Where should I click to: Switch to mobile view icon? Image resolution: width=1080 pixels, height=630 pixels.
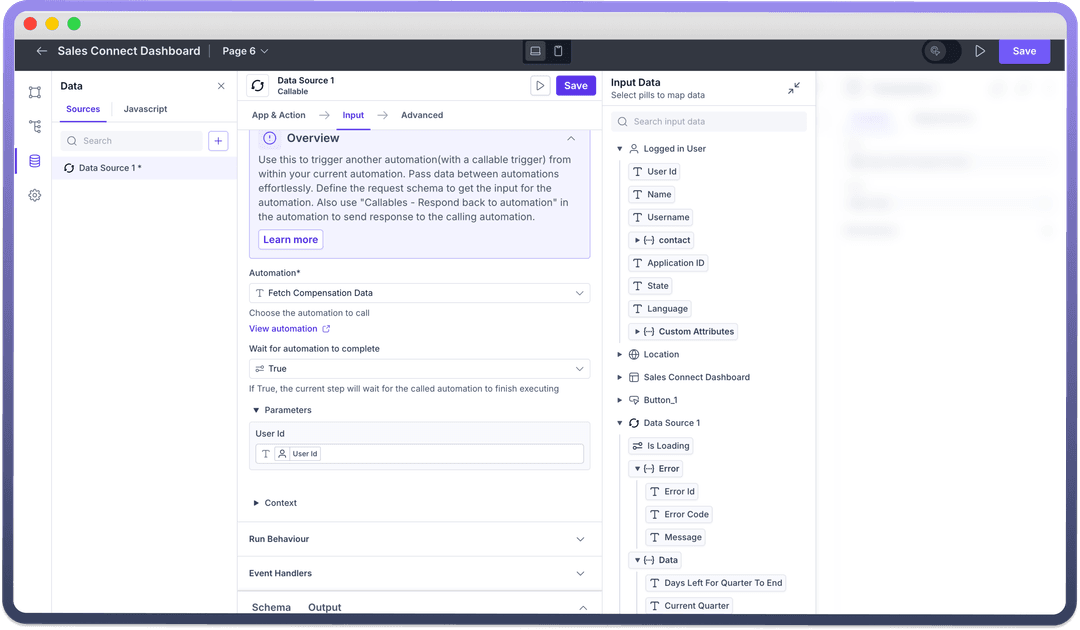(559, 51)
